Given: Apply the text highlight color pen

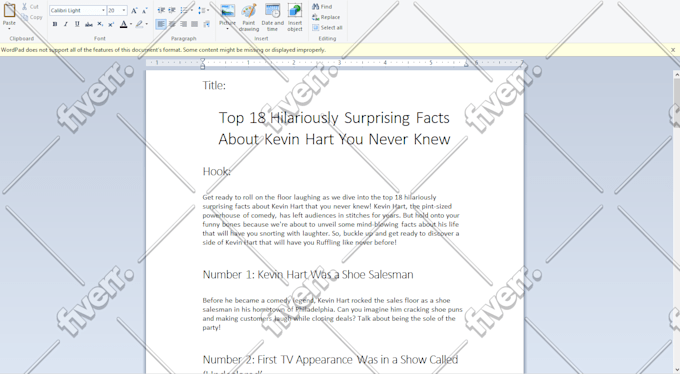Looking at the screenshot, I should pos(139,24).
